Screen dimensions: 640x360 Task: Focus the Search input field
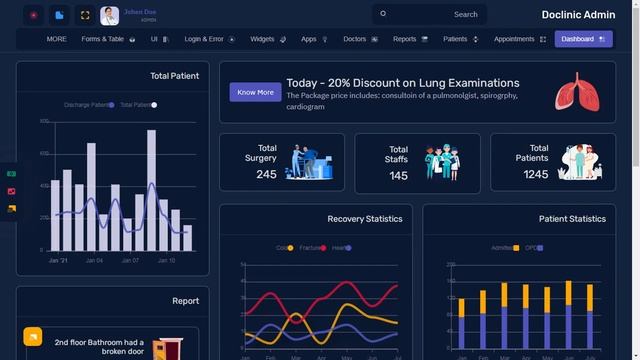[x=429, y=15]
